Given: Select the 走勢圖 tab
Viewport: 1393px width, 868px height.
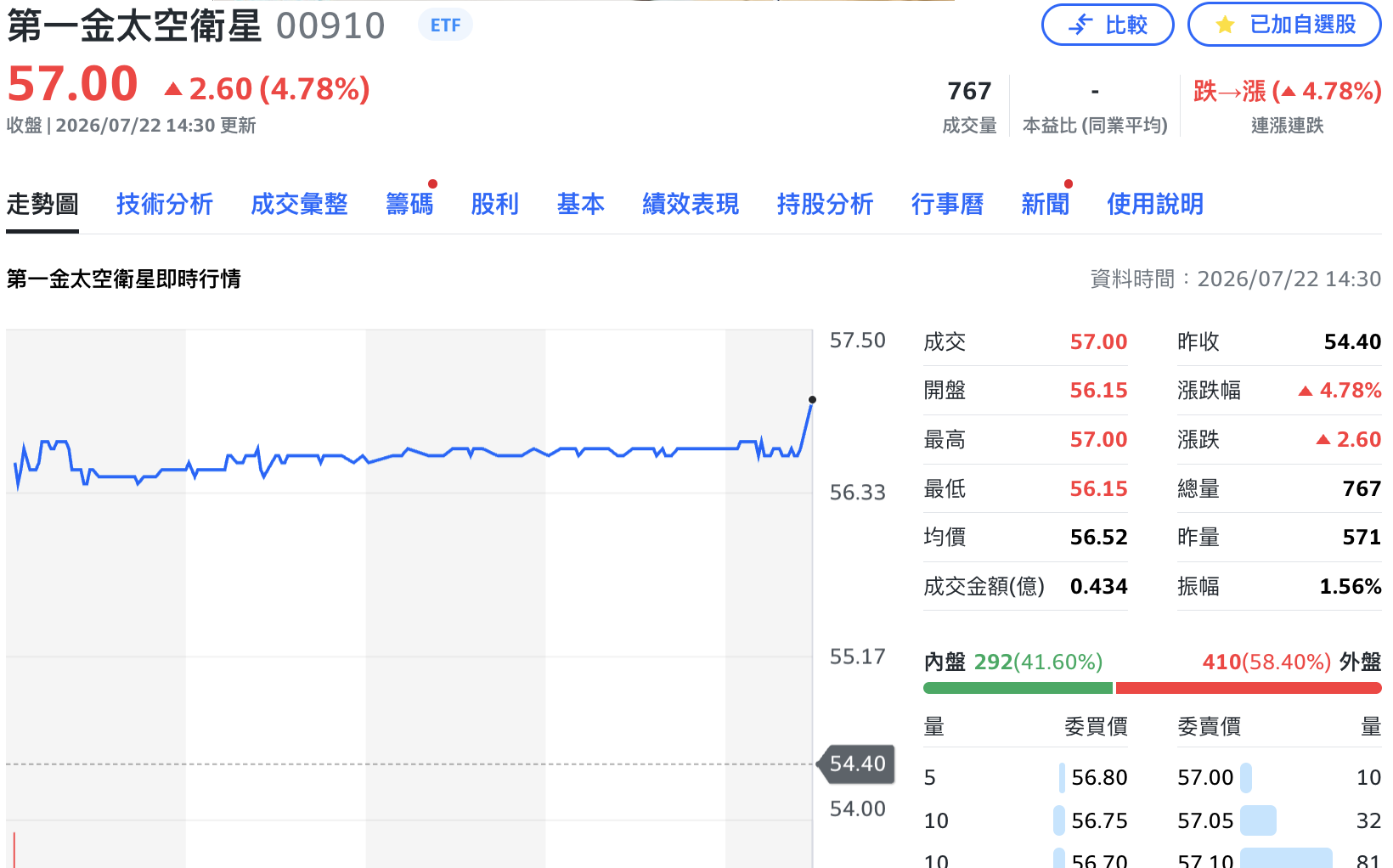Looking at the screenshot, I should 42,204.
